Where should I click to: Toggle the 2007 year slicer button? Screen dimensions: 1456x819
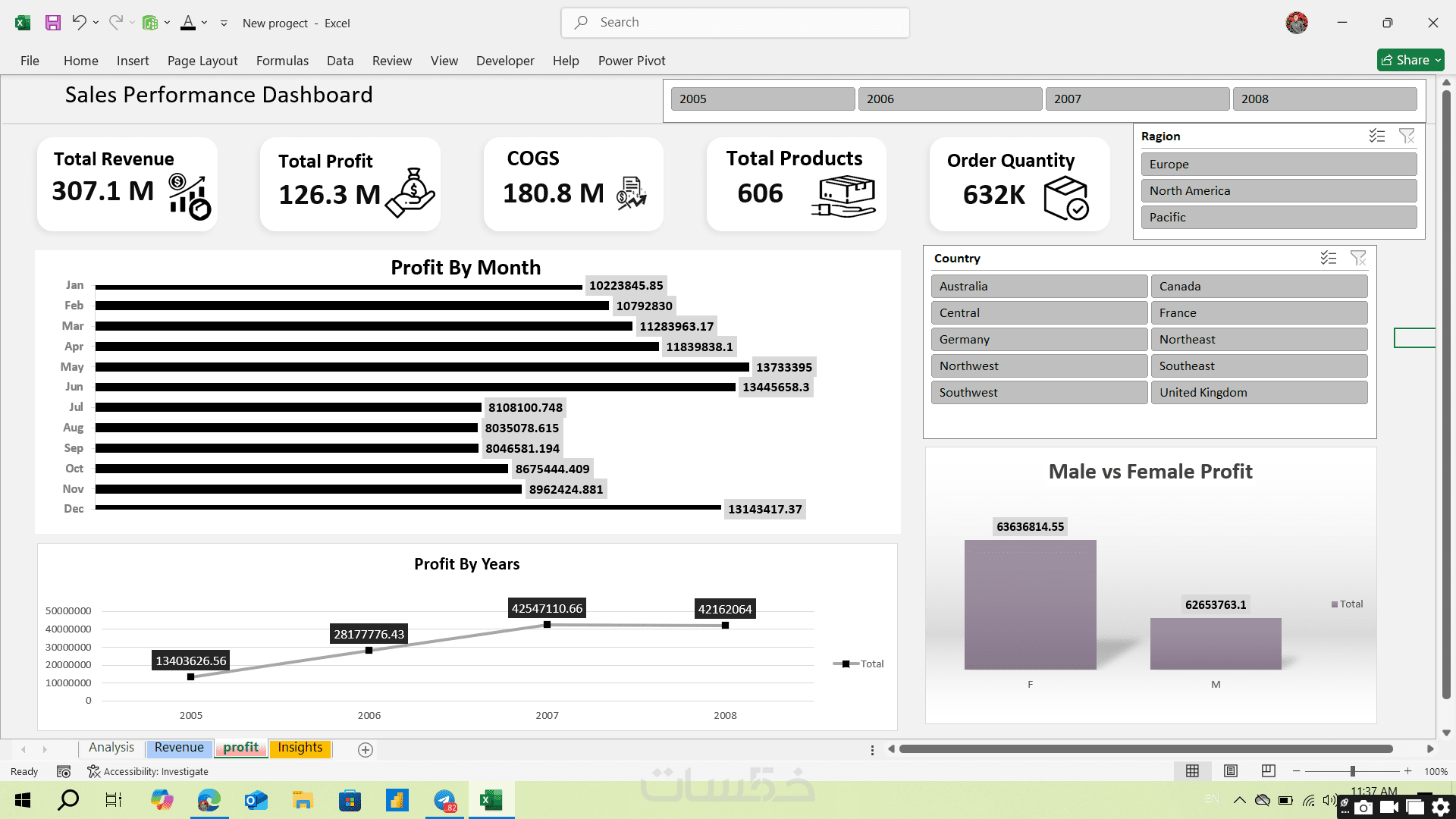(1136, 99)
